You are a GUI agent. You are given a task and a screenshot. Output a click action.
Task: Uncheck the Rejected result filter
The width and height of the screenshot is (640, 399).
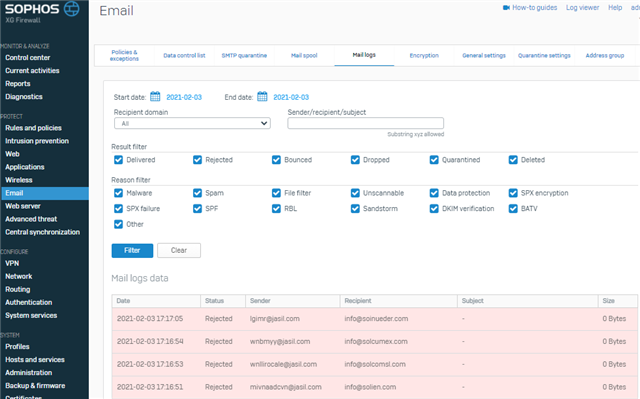[x=197, y=160]
